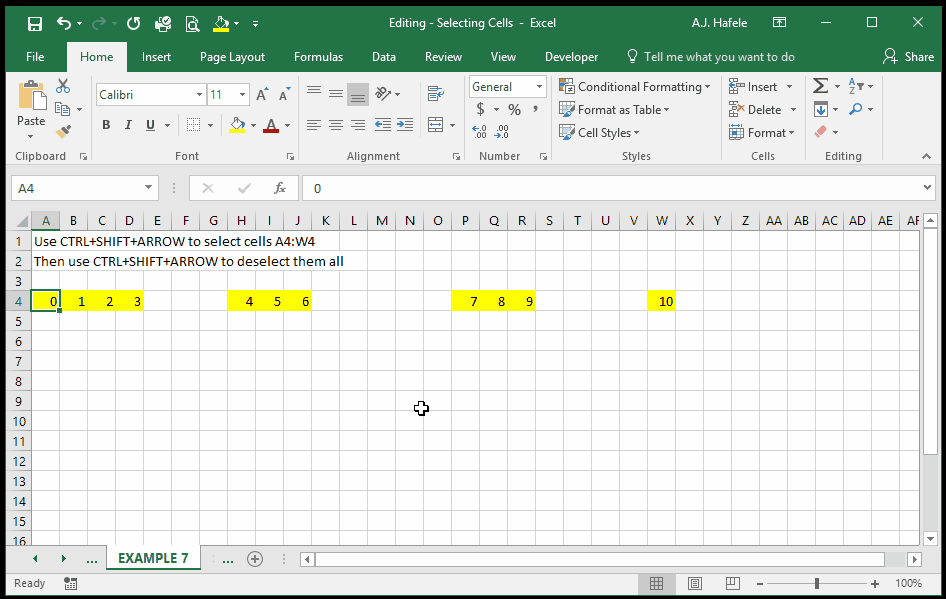This screenshot has height=599, width=946.
Task: Add a new sheet with plus button
Action: pos(255,559)
